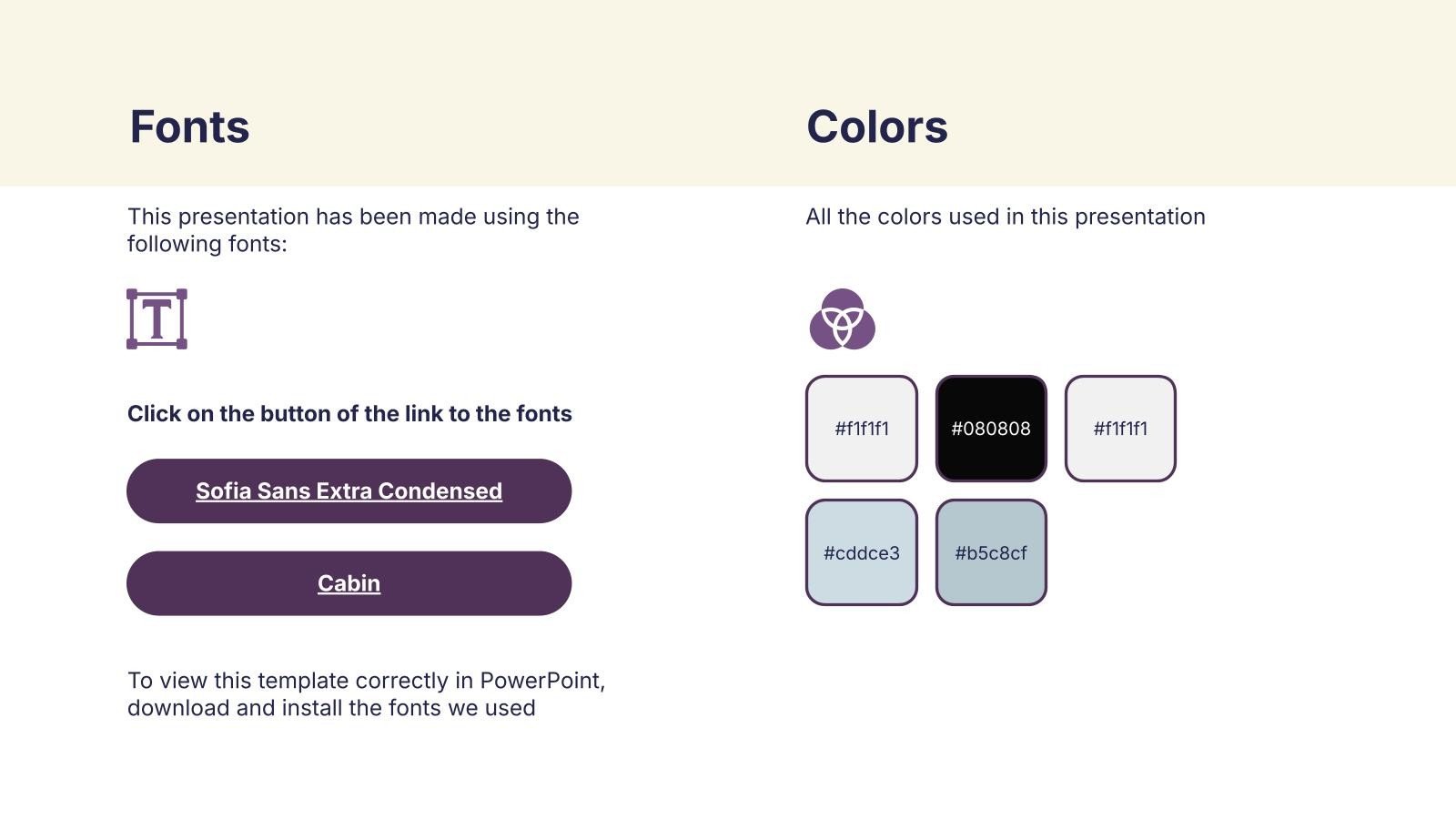1456x819 pixels.
Task: Select the bold 'Click on the button' line
Action: [349, 414]
